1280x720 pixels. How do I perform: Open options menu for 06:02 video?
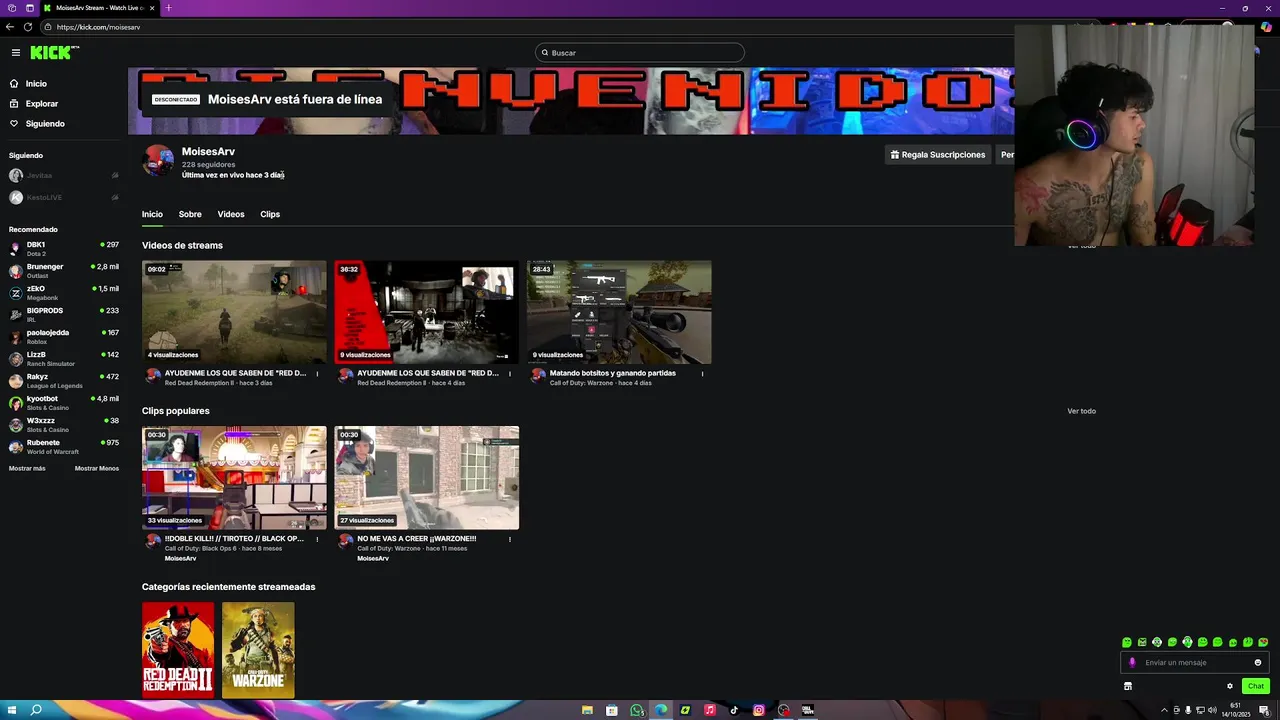[317, 374]
